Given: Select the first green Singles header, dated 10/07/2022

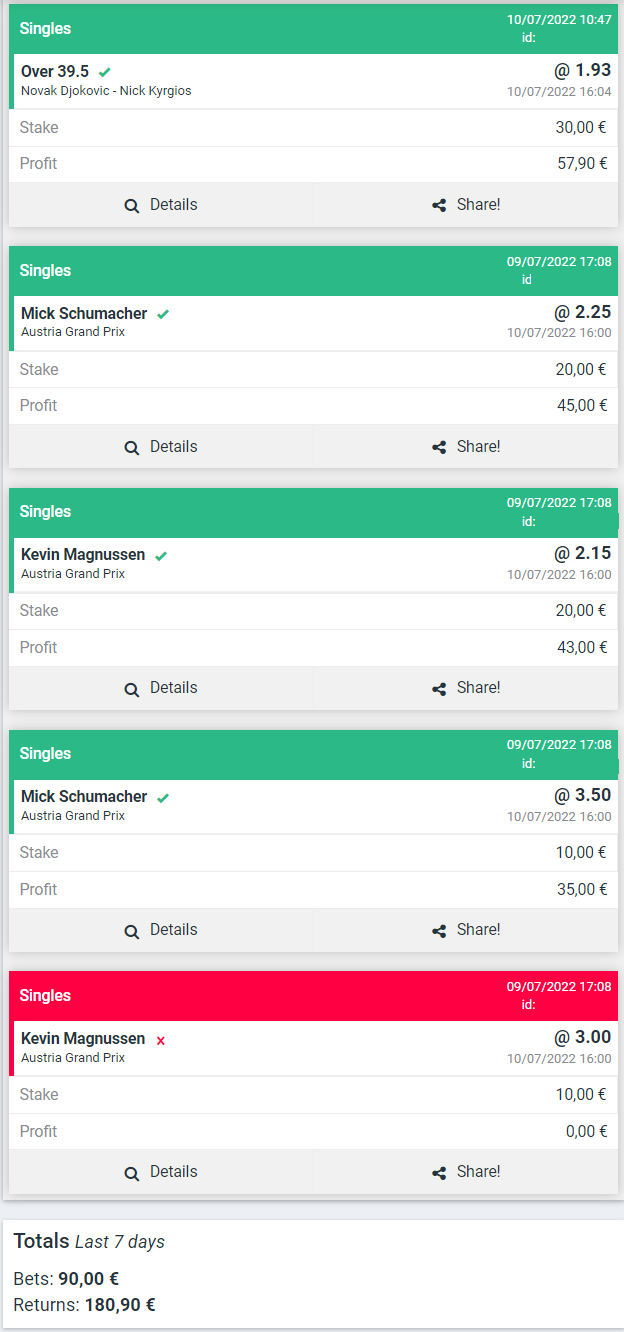Looking at the screenshot, I should click(x=314, y=29).
